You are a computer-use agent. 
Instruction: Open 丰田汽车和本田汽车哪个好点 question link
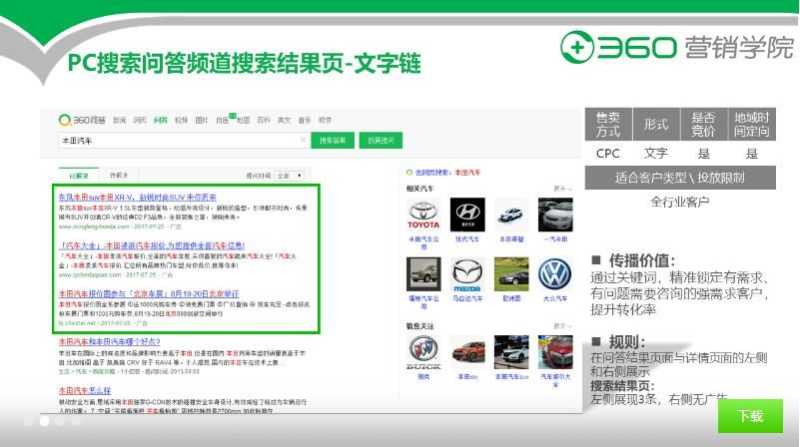click(x=109, y=341)
